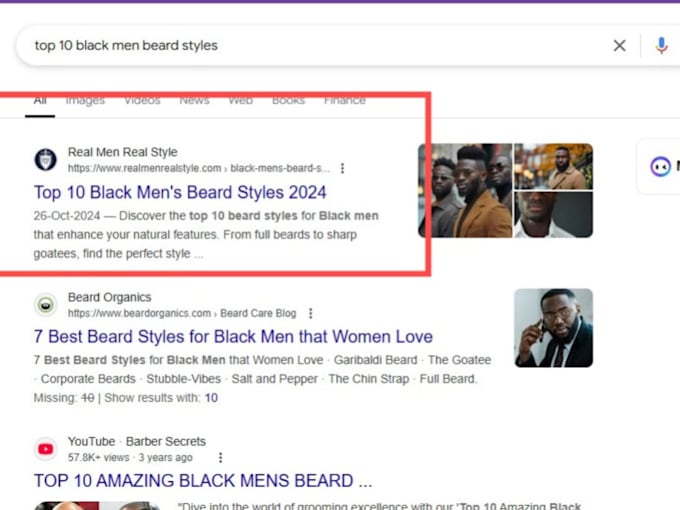Open more options for Beard Organics result

tap(311, 313)
